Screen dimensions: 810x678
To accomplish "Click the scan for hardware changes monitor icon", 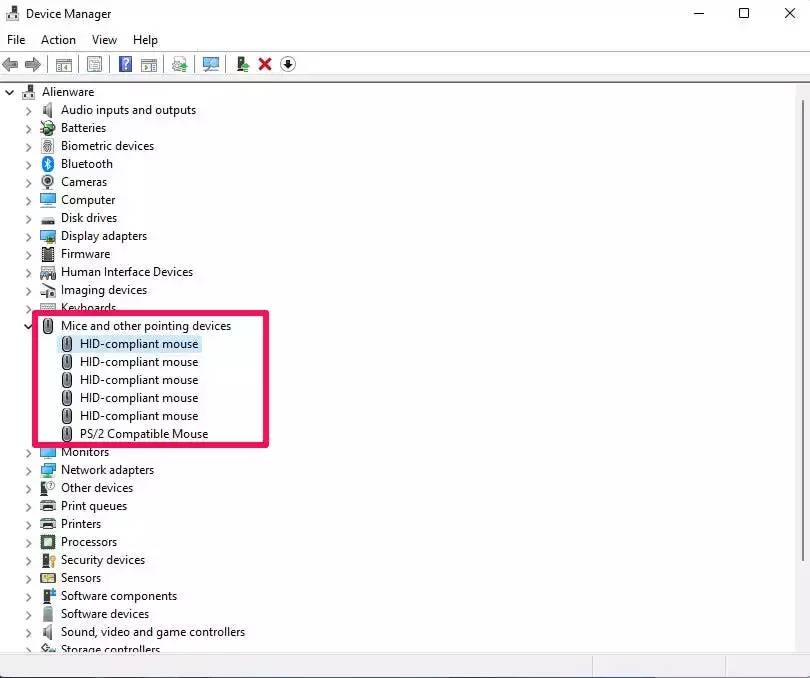I will pyautogui.click(x=211, y=64).
